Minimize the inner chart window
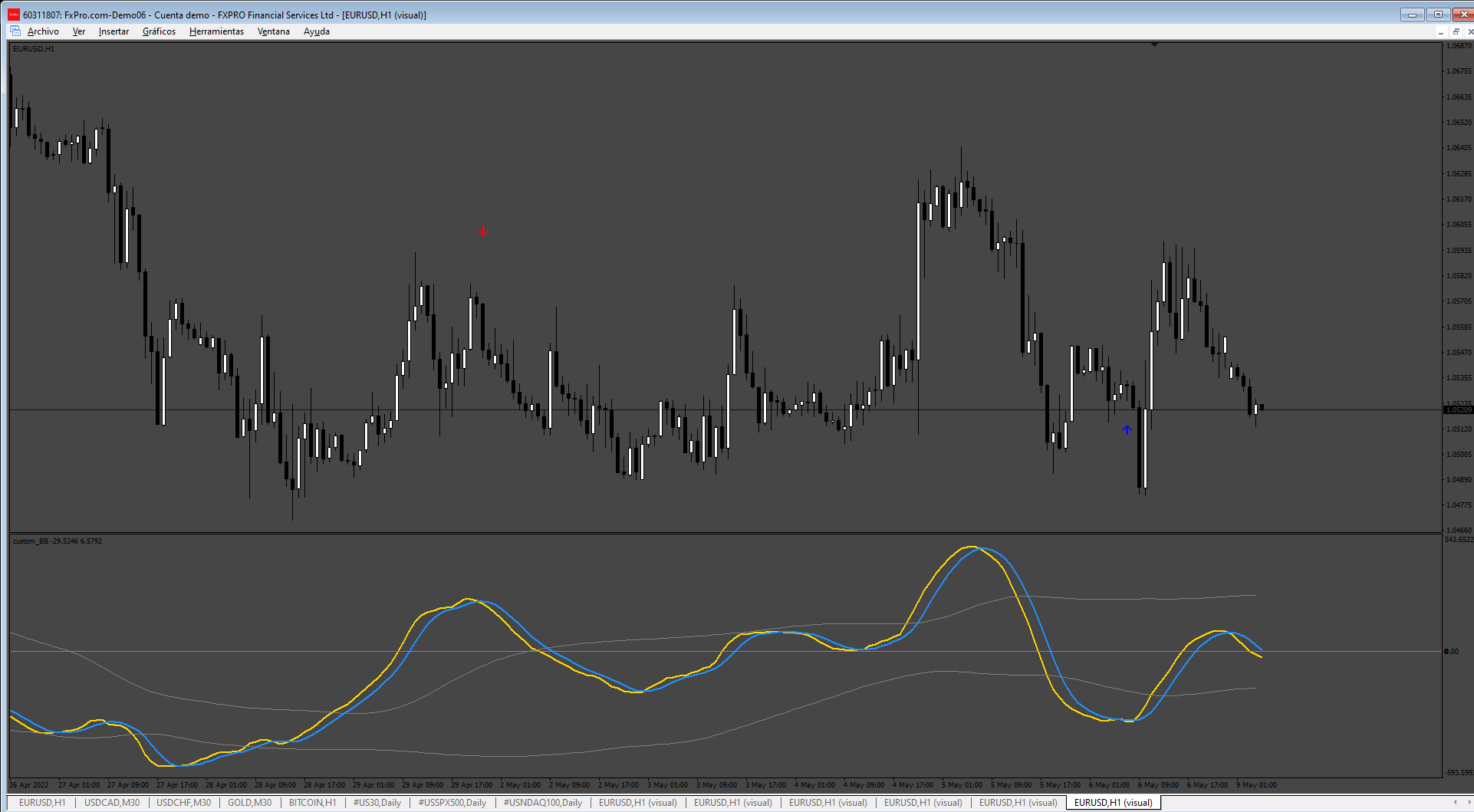Viewport: 1474px width, 812px height. pyautogui.click(x=1441, y=31)
